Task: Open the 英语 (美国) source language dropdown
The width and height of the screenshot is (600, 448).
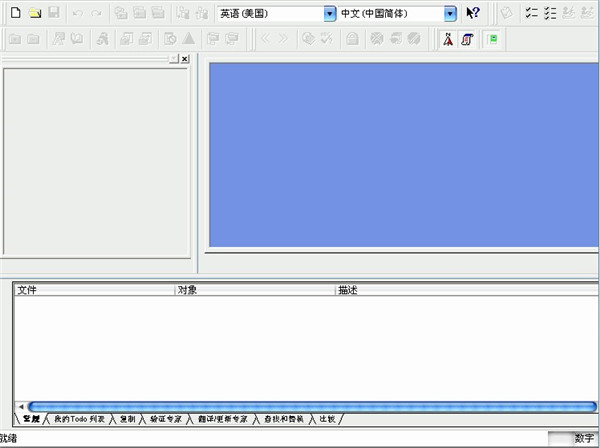Action: pyautogui.click(x=329, y=14)
